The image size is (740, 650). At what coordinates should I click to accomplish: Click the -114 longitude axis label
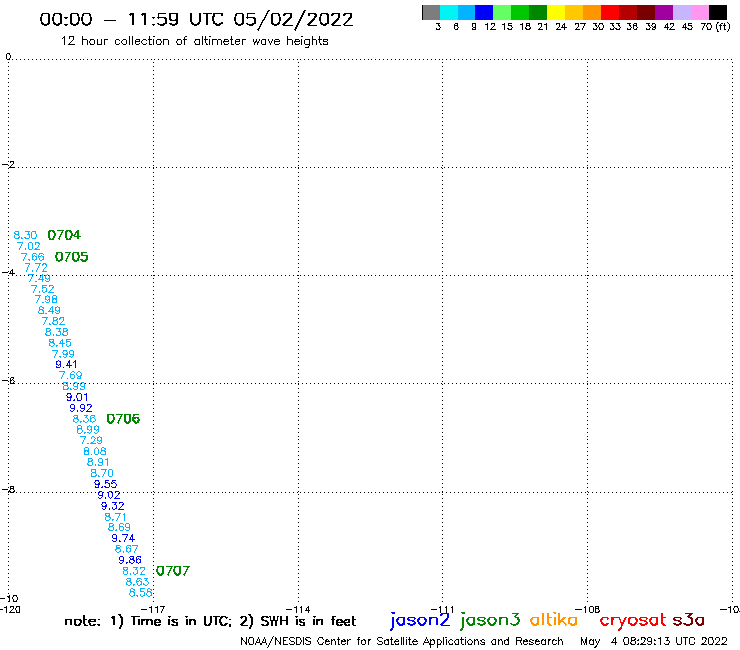click(x=298, y=610)
